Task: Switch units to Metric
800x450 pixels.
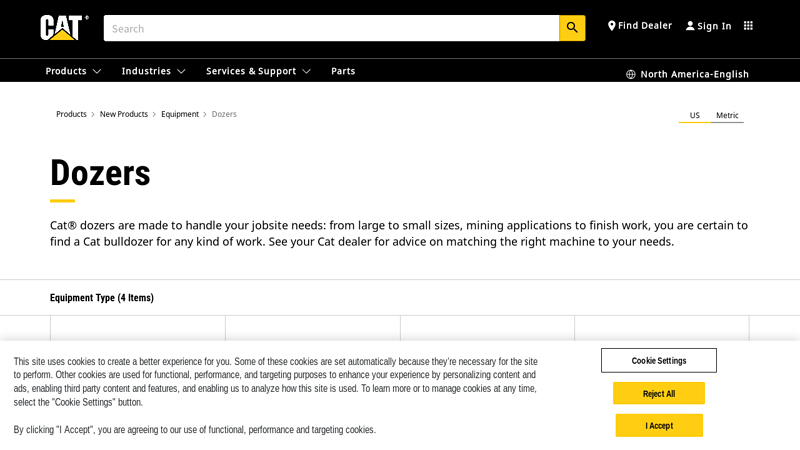Action: [x=727, y=115]
